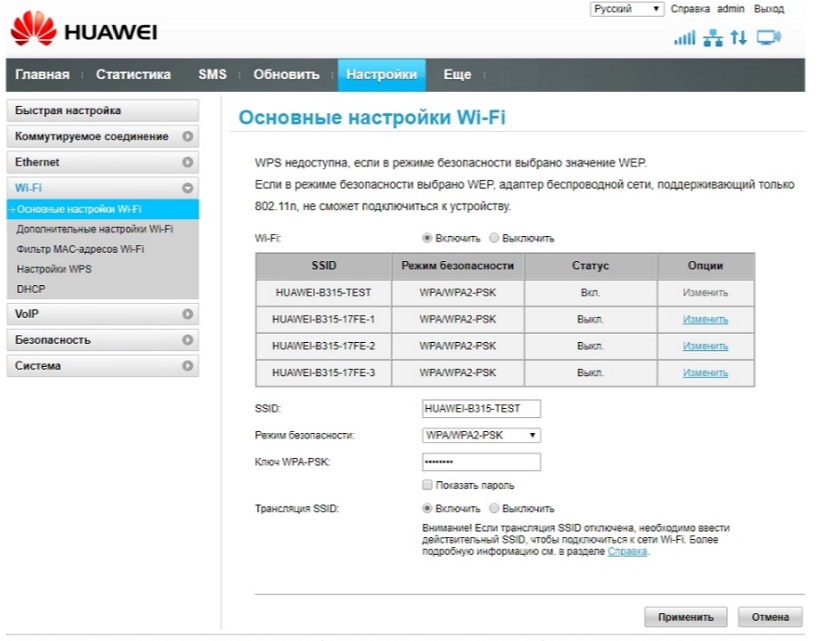Click Изменить for HUAWEI-B315-TEST
The width and height of the screenshot is (832, 641).
(705, 292)
